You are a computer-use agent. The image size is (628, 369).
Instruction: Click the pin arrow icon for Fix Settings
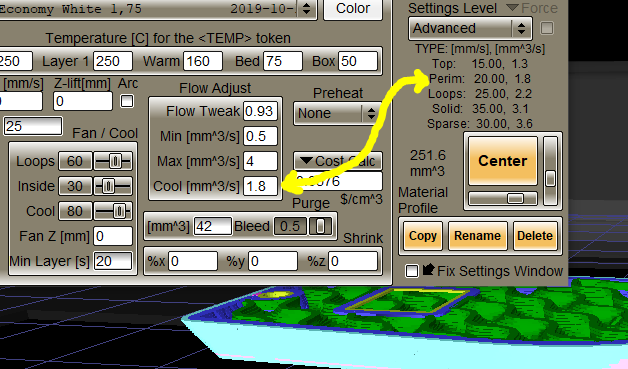pos(429,269)
